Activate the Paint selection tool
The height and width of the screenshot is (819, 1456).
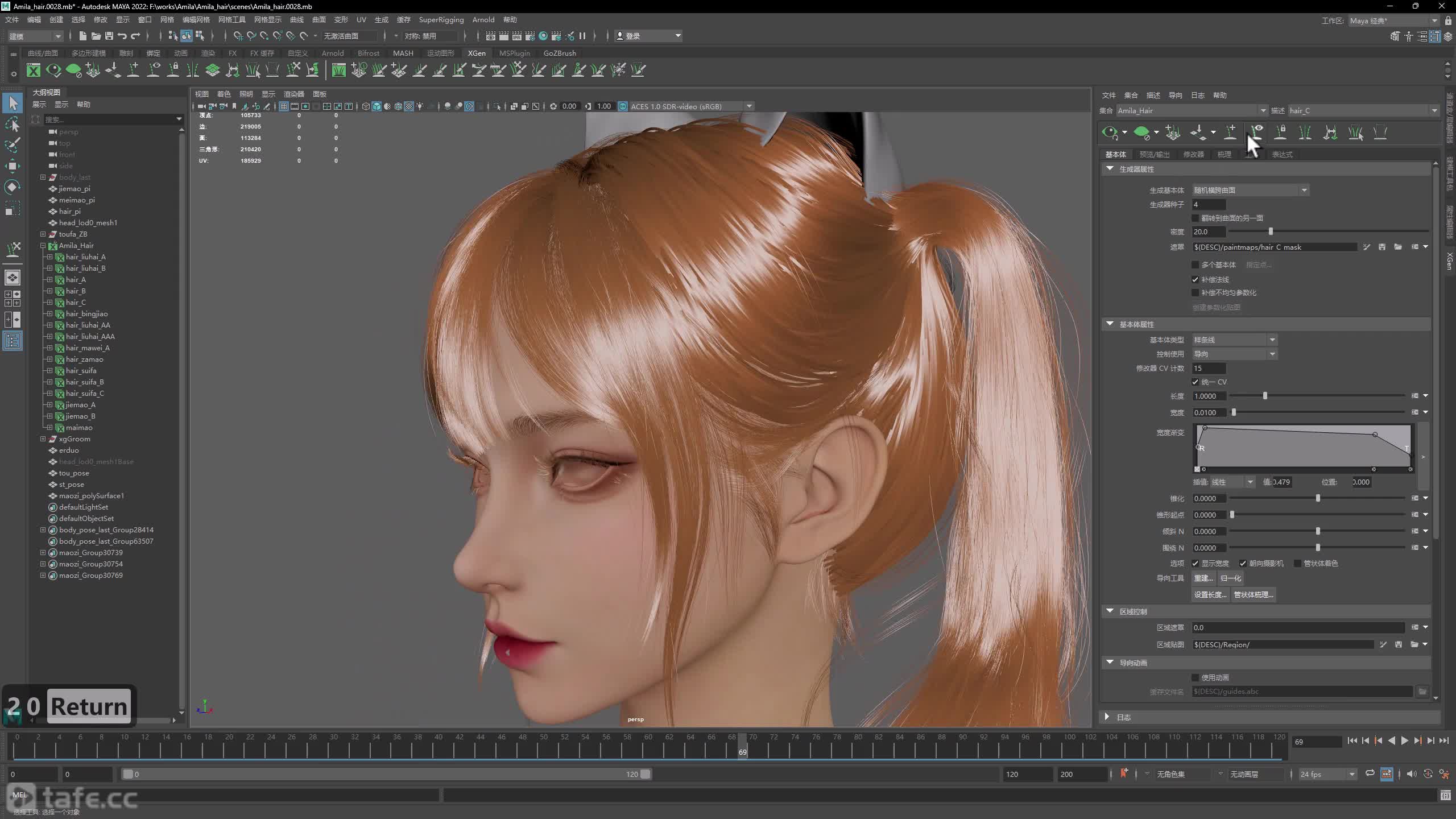coord(13,145)
